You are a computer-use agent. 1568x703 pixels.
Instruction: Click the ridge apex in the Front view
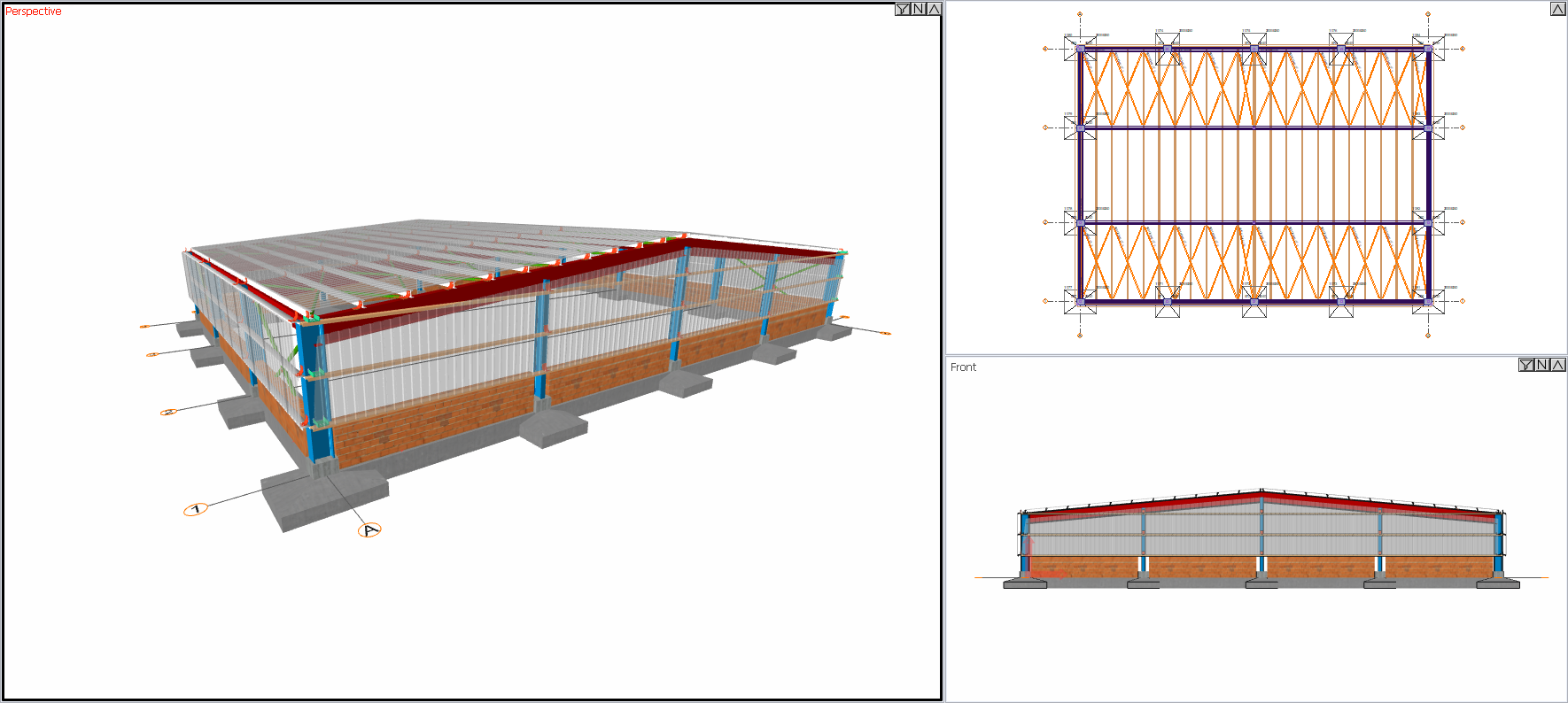point(1261,490)
